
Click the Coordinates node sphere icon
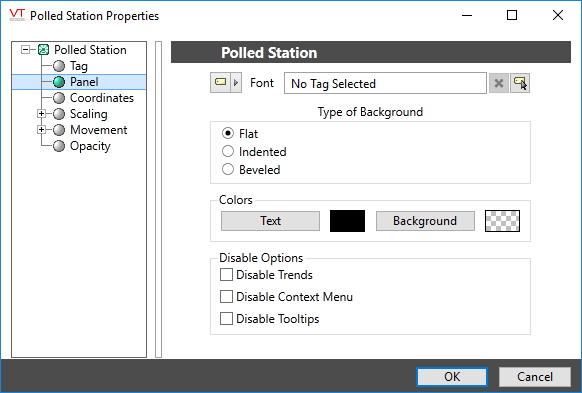[x=59, y=98]
